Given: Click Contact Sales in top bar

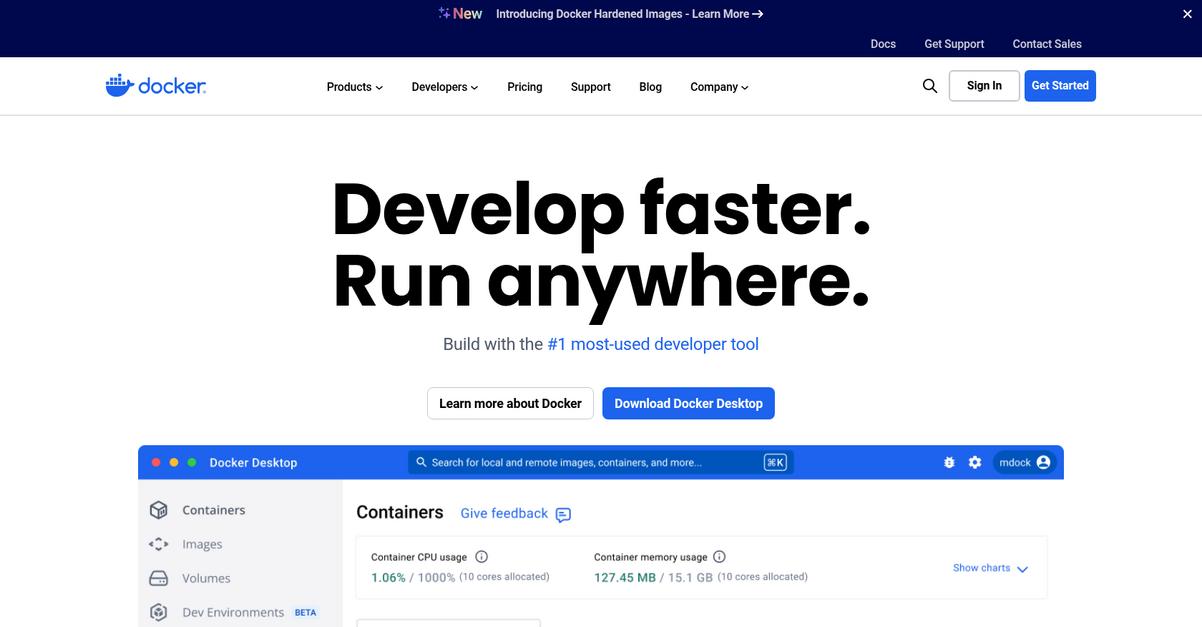Looking at the screenshot, I should pyautogui.click(x=1047, y=44).
